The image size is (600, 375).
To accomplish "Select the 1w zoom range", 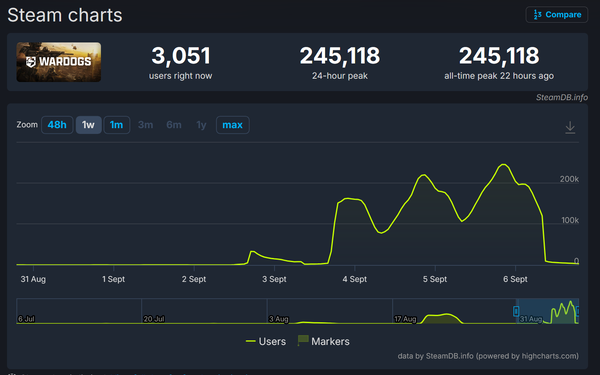I will (x=88, y=125).
